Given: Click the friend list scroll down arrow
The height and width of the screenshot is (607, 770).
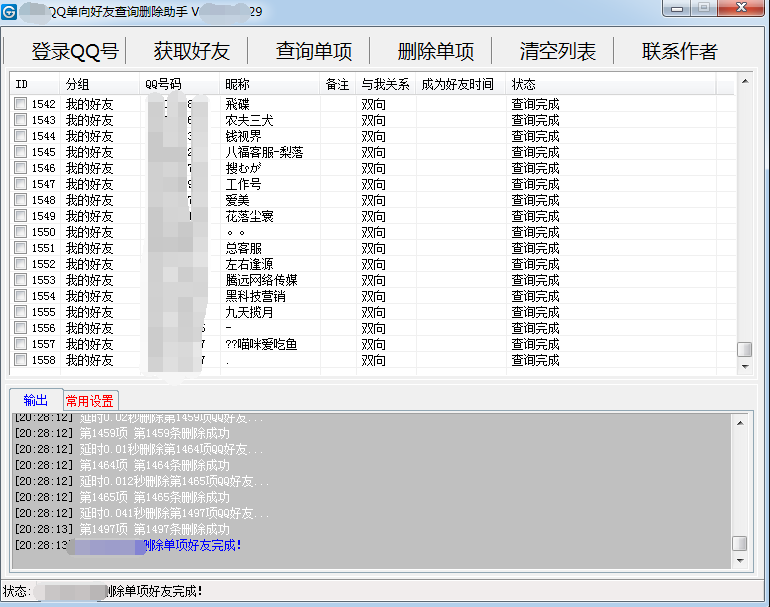Looking at the screenshot, I should [745, 366].
